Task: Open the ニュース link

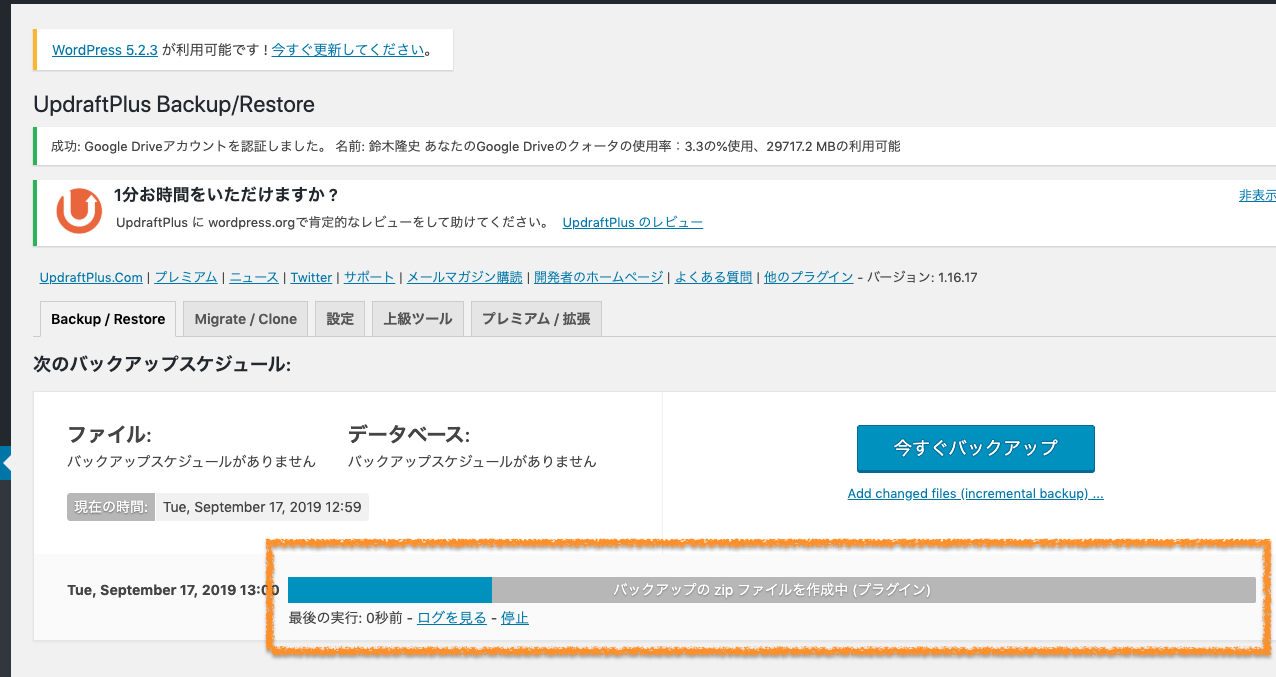Action: (x=254, y=277)
